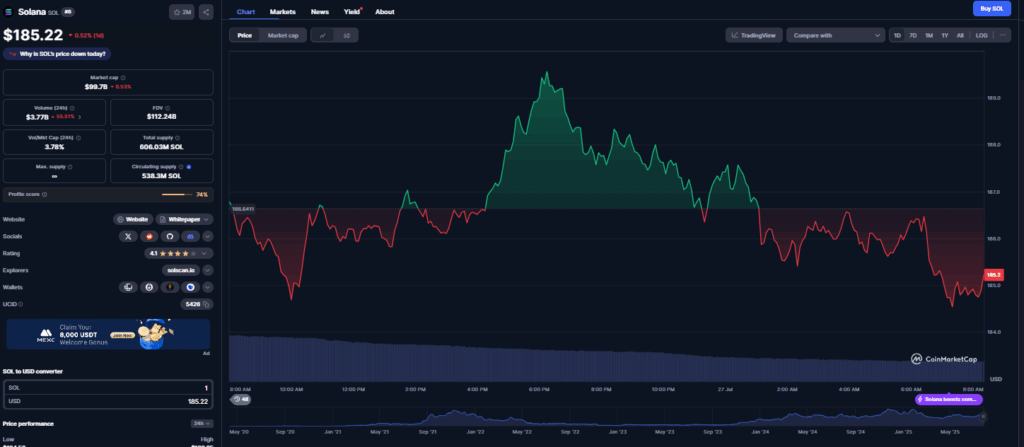Open the Compare with dropdown
This screenshot has height=447, width=1024.
point(835,35)
